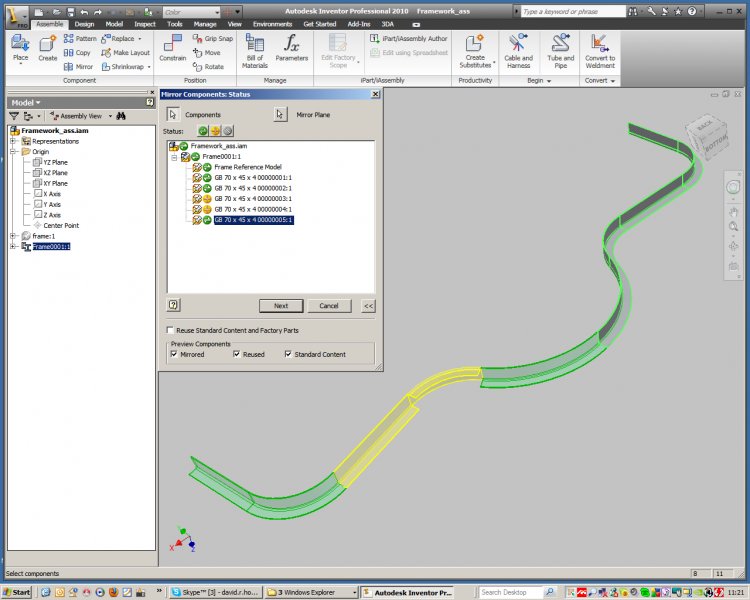
Task: Open Bill of Materials
Action: click(254, 51)
